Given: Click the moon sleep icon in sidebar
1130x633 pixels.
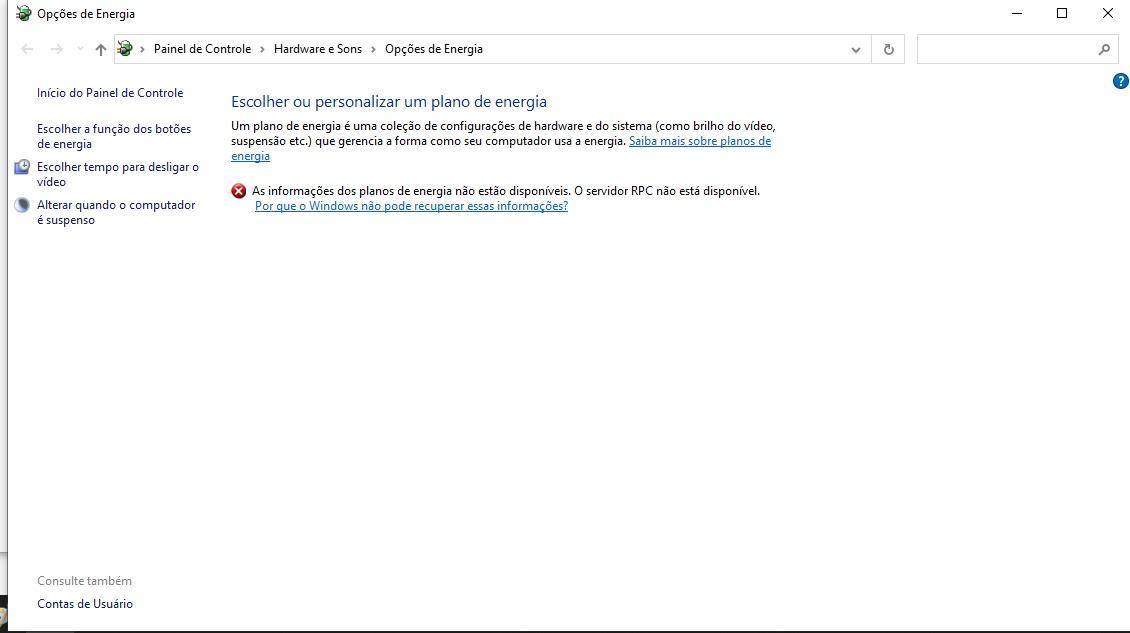Looking at the screenshot, I should click(22, 205).
